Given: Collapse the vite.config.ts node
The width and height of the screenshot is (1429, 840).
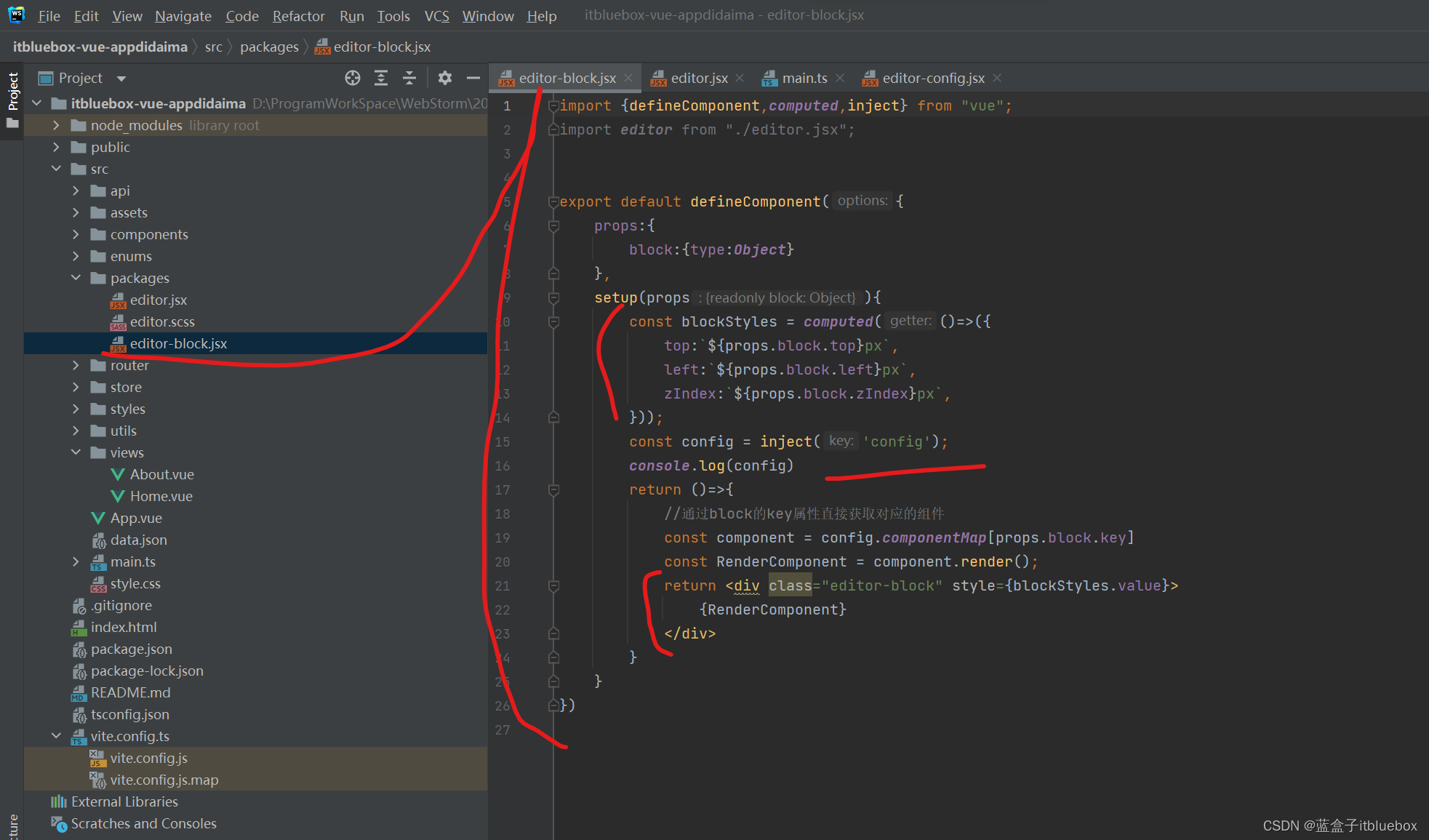Looking at the screenshot, I should click(x=57, y=736).
